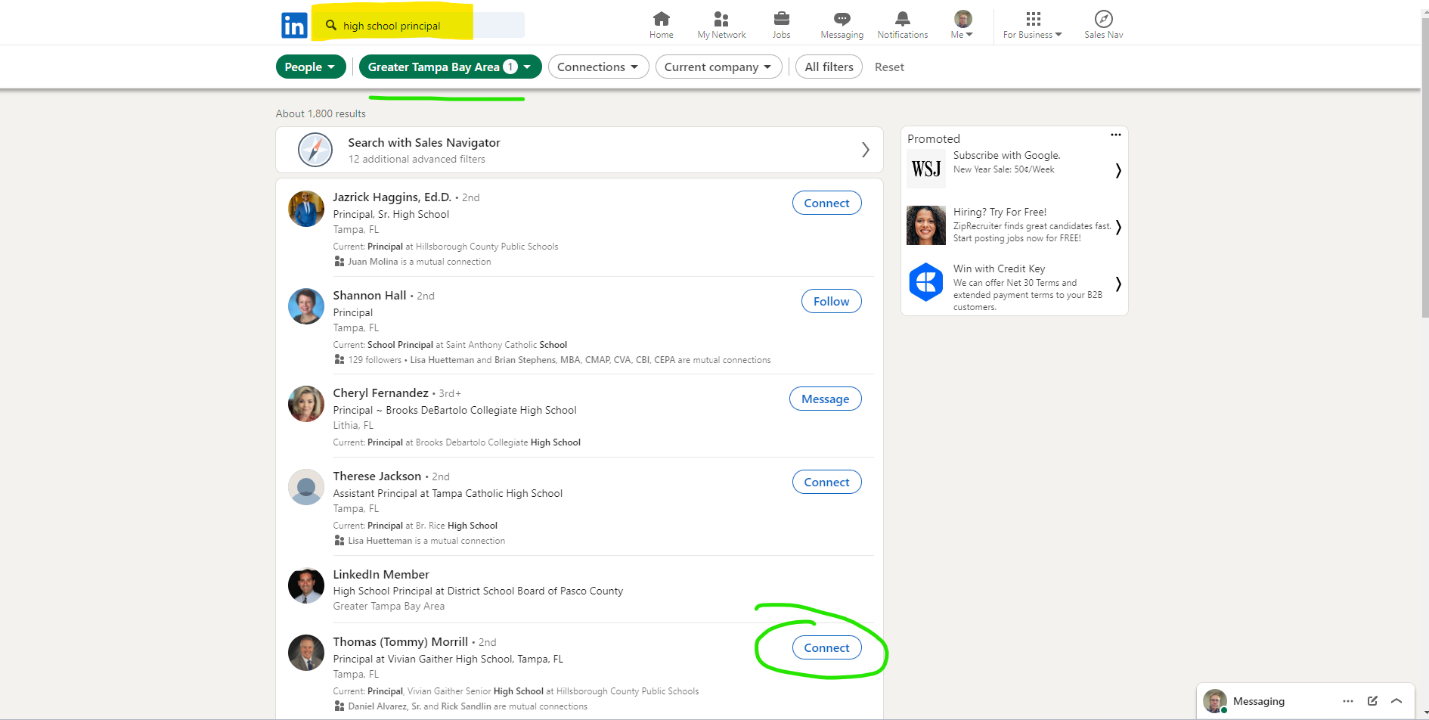The image size is (1429, 720).
Task: Expand the For Business grid menu
Action: (1033, 25)
